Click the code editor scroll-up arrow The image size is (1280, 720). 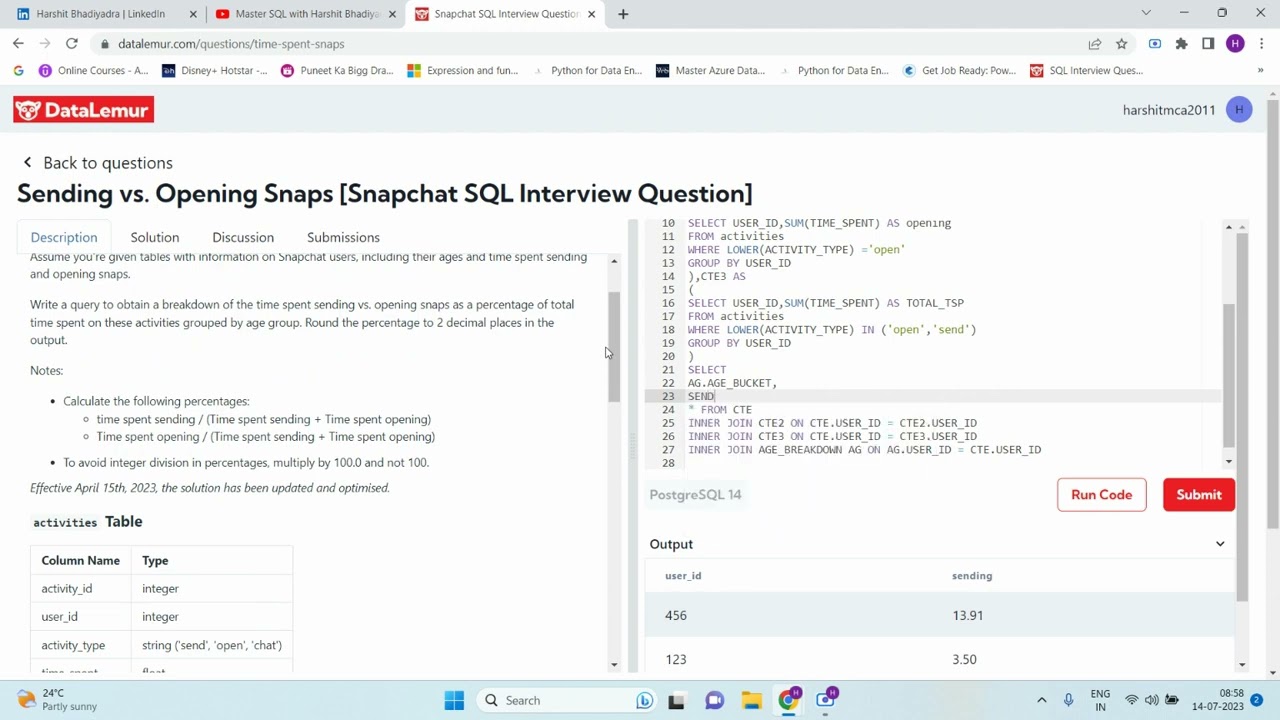(1228, 228)
